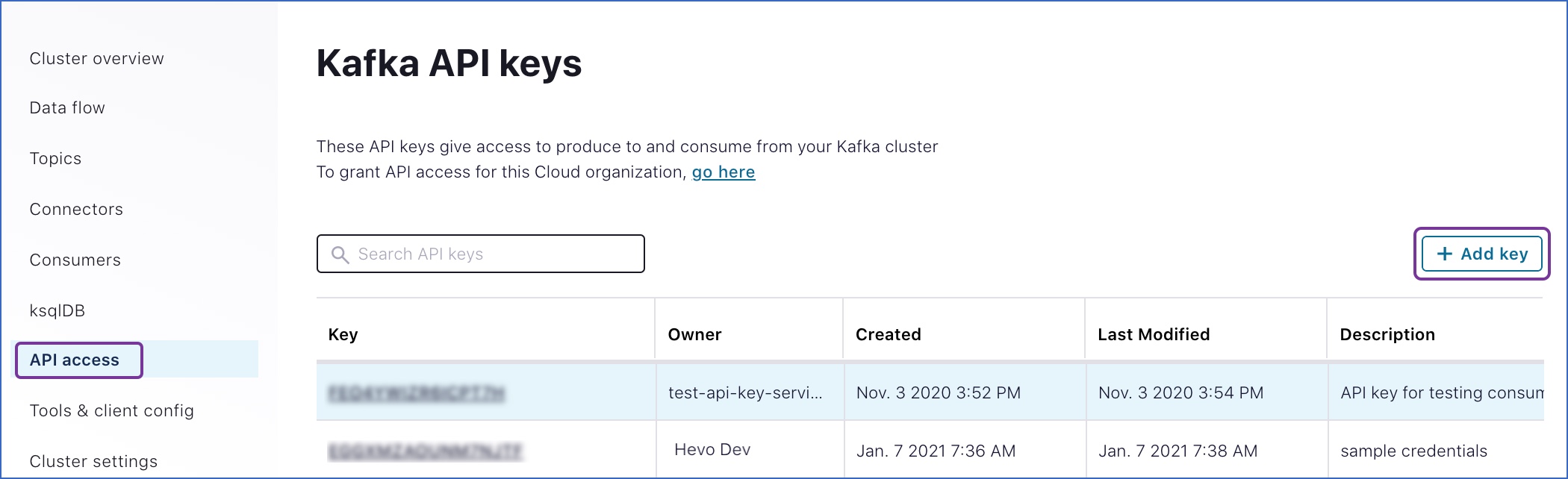Viewport: 1568px width, 479px height.
Task: Select API access in the sidebar
Action: (x=74, y=360)
